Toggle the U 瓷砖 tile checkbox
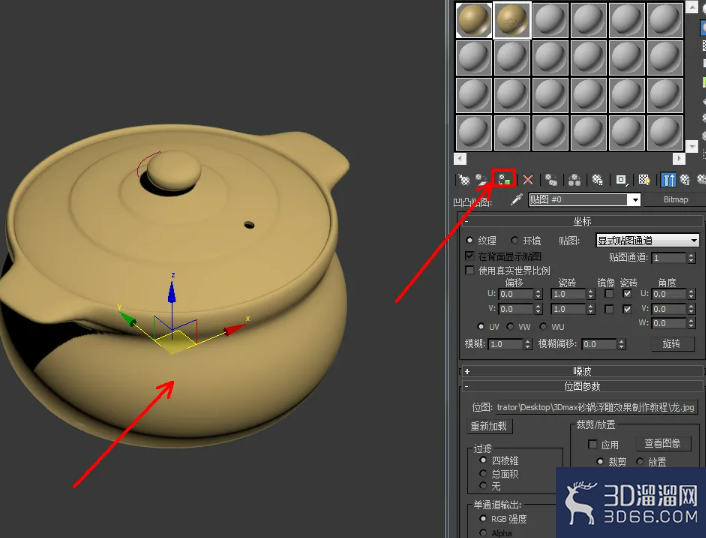Viewport: 706px width, 538px height. pos(627,294)
